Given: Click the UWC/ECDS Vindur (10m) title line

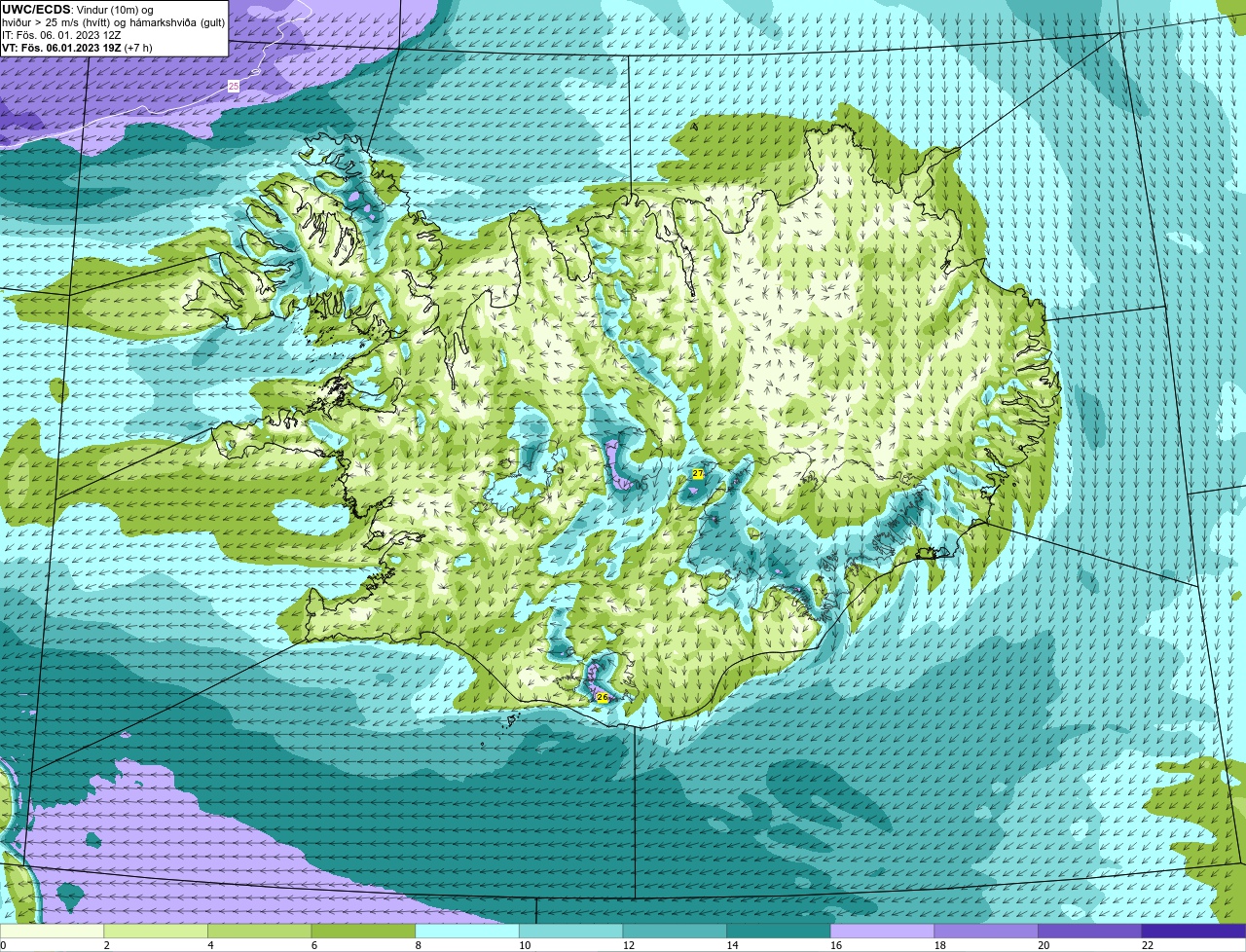Looking at the screenshot, I should click(78, 10).
